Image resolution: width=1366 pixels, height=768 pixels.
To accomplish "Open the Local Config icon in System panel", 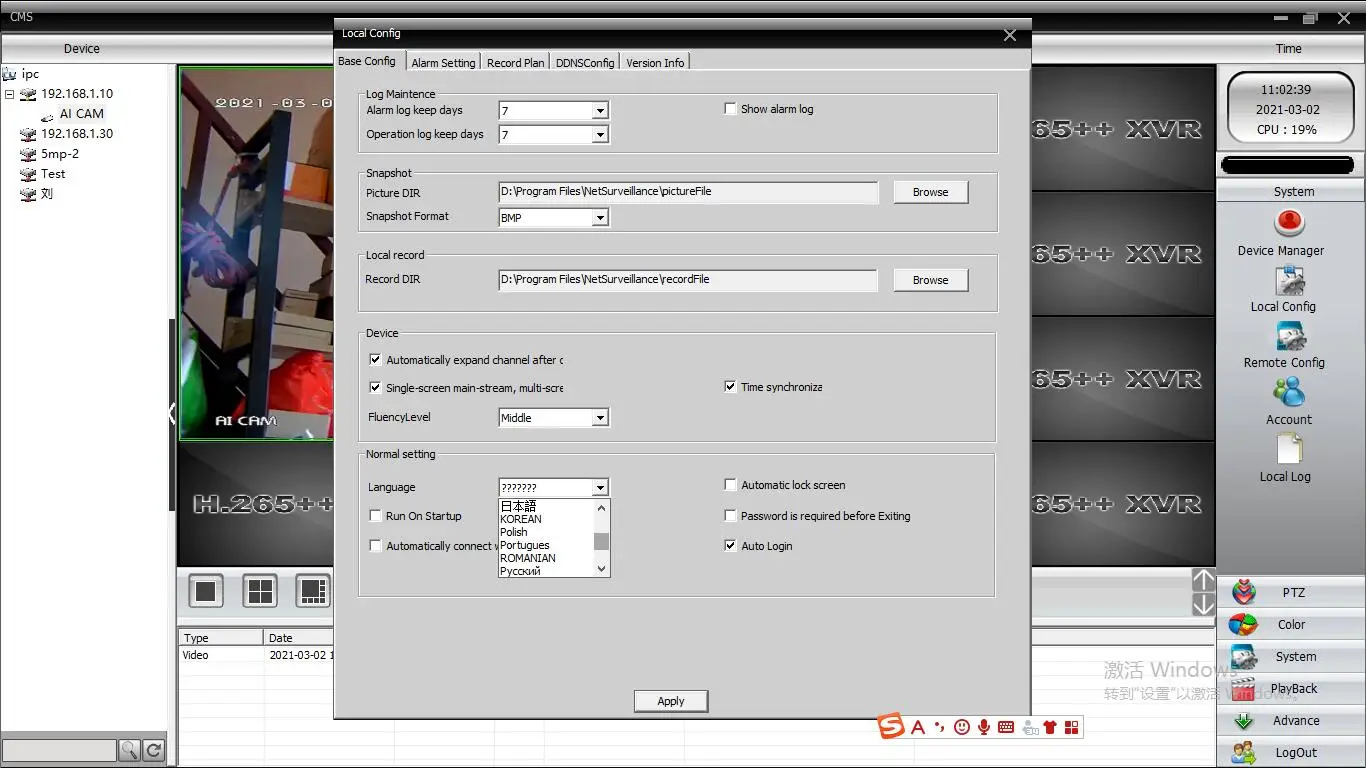I will click(1290, 281).
